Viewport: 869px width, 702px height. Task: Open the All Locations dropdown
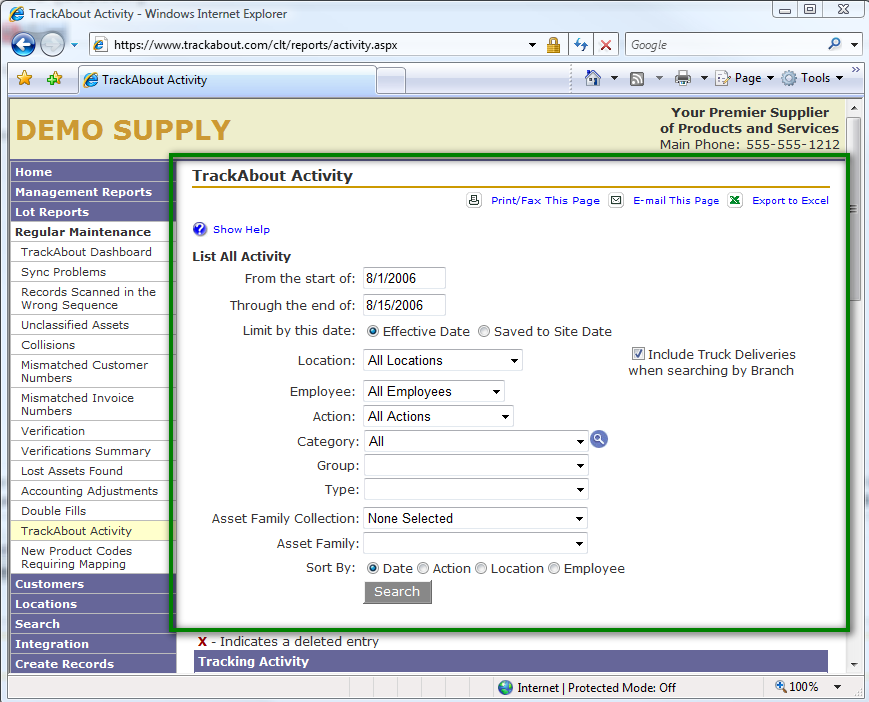coord(443,360)
